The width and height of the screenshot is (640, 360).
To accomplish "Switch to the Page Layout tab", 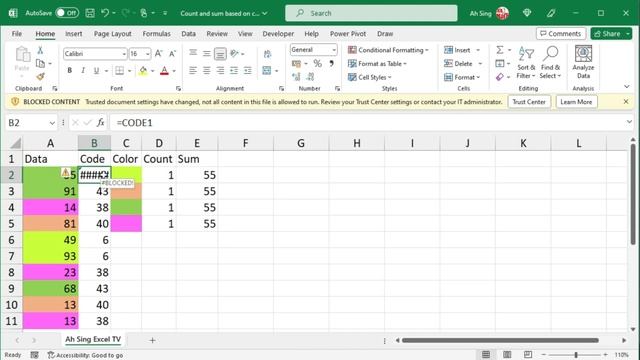I will click(113, 33).
